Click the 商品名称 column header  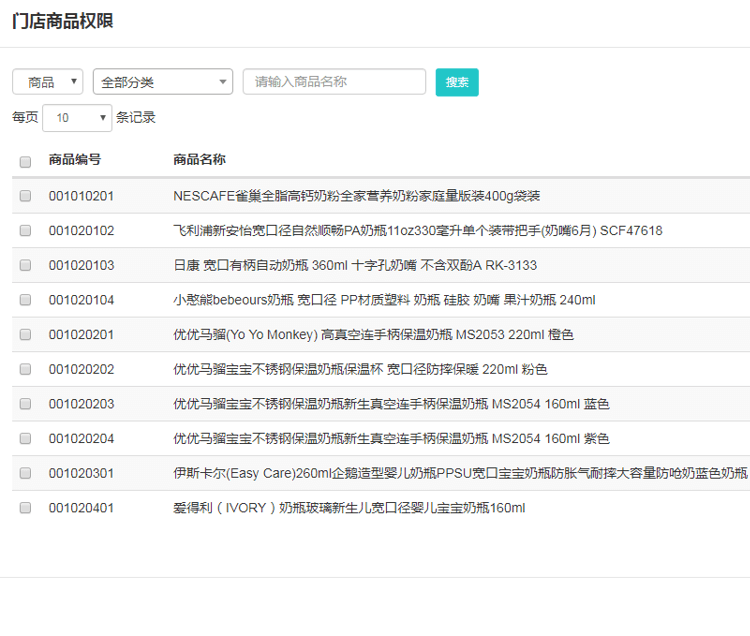coord(199,160)
